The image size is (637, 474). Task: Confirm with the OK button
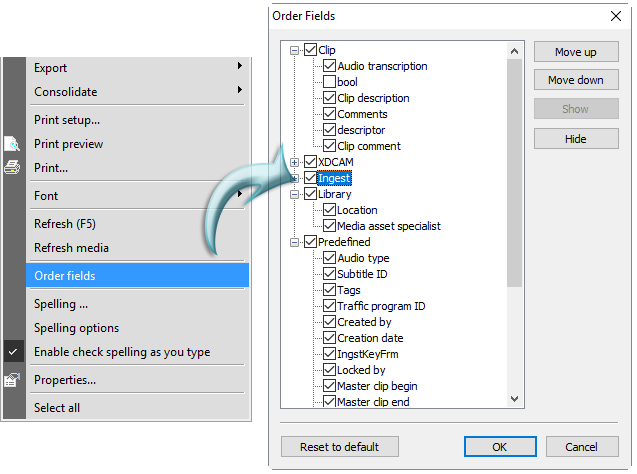499,446
